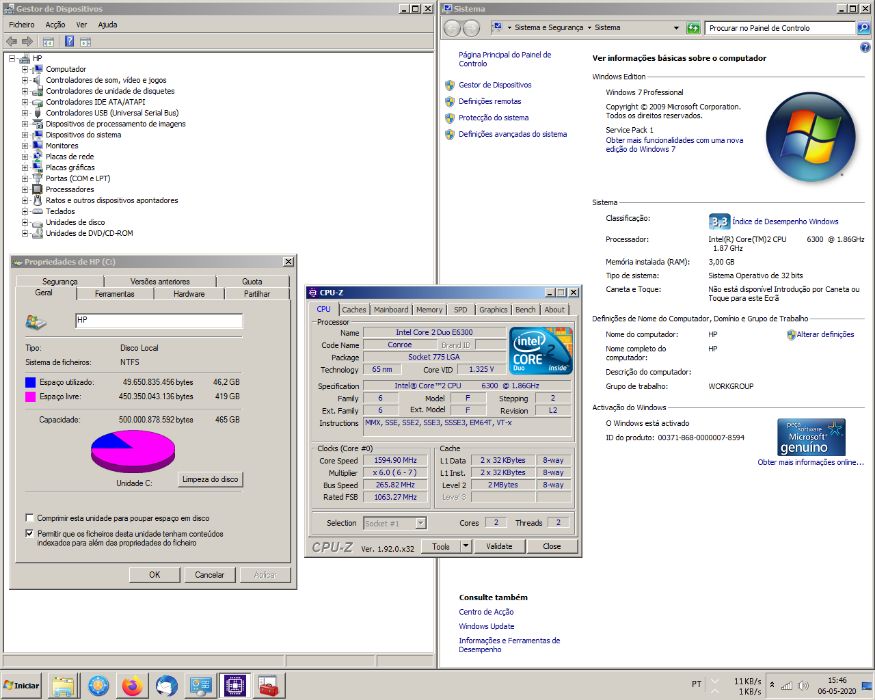This screenshot has height=700, width=875.
Task: Click the Monitores device icon
Action: tap(37, 145)
